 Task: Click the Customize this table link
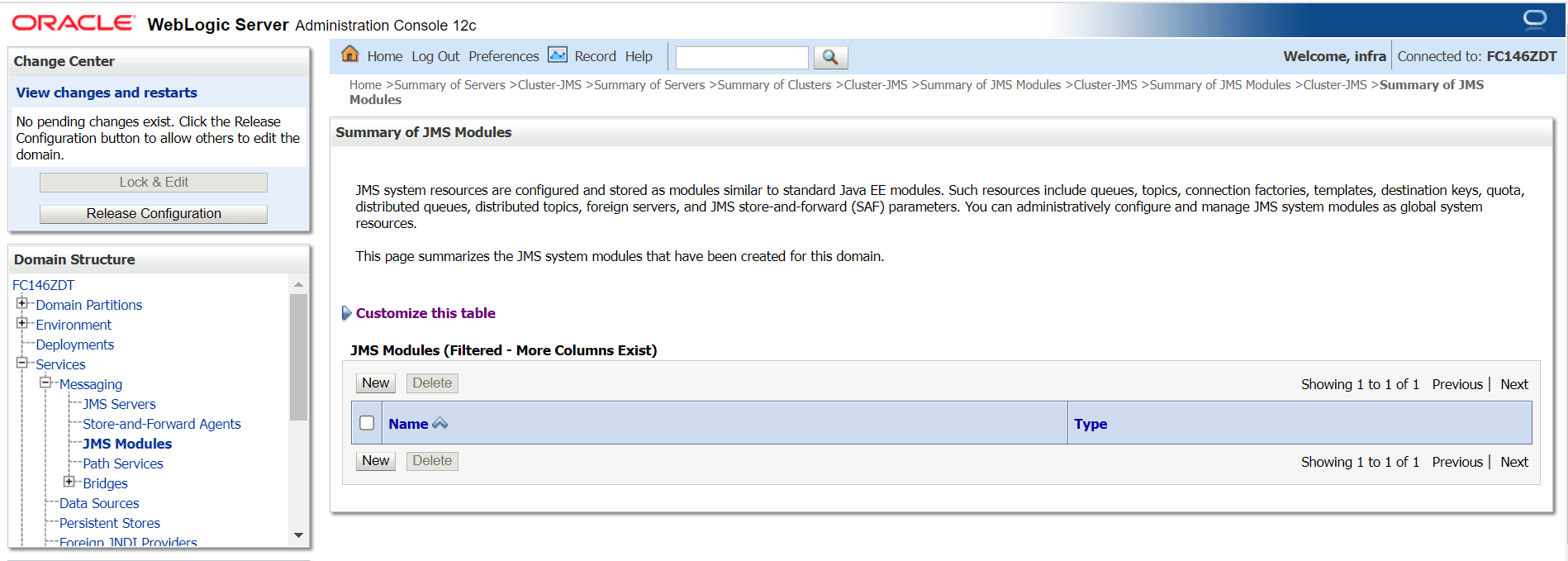(425, 313)
